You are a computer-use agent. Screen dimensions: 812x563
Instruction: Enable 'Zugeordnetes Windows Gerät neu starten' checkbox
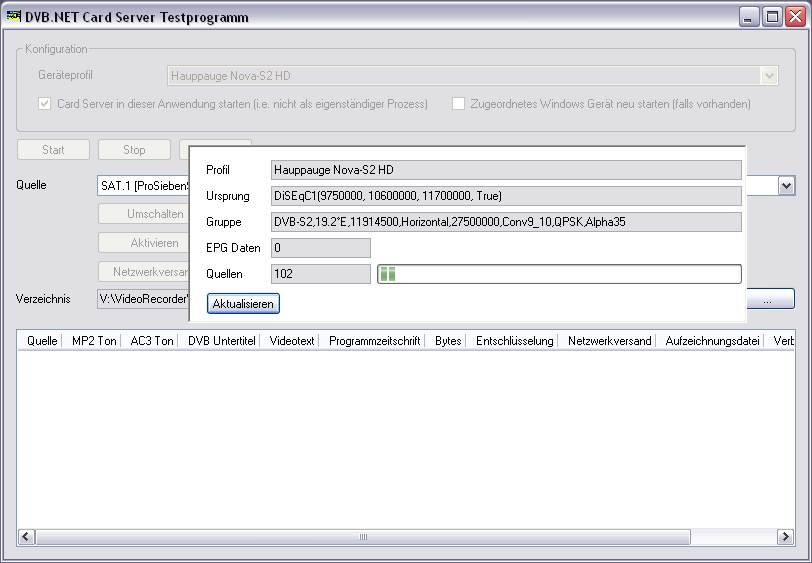point(459,104)
